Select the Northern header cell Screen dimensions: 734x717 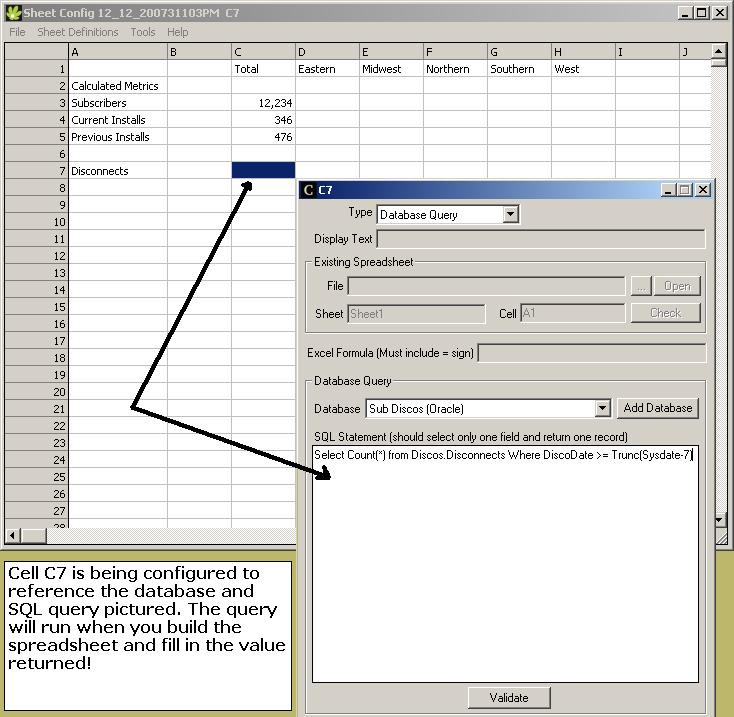point(455,69)
